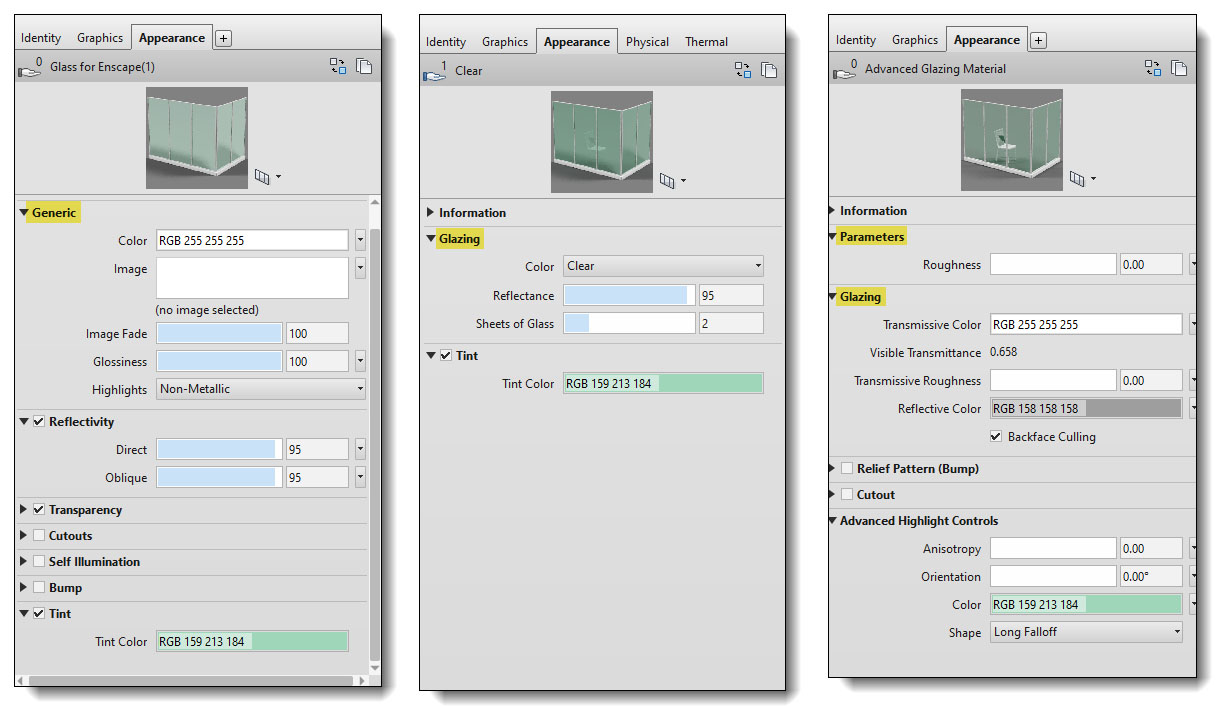Click the Image selection field in Generic section
1223x706 pixels.
click(252, 278)
